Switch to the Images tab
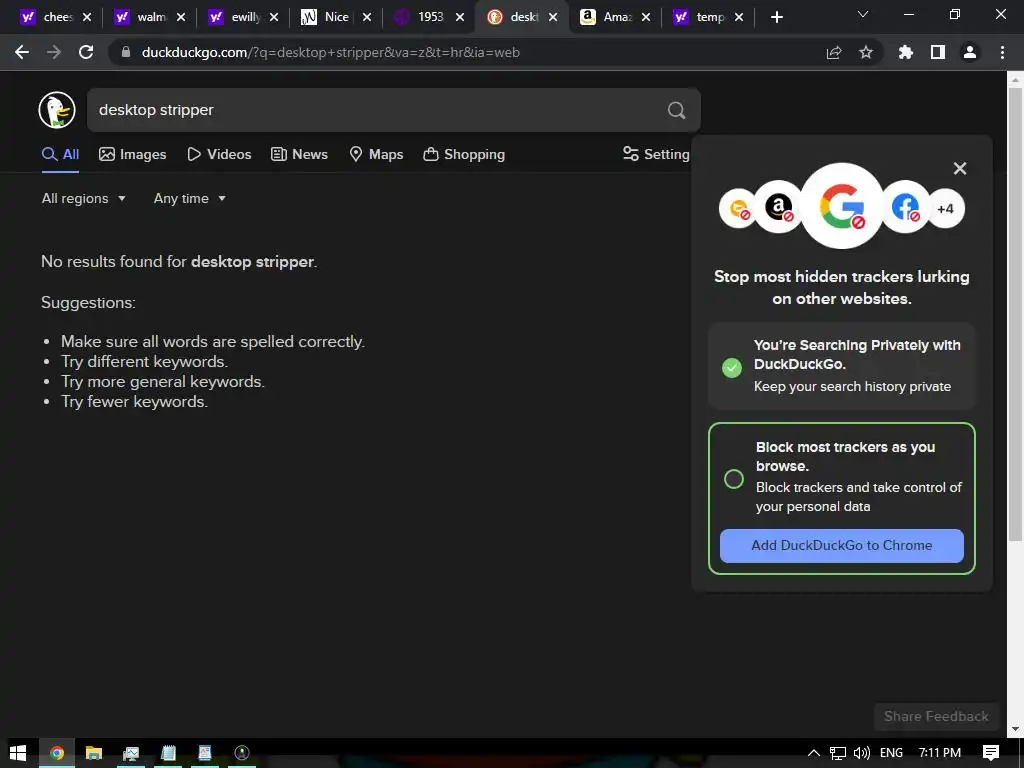This screenshot has height=768, width=1024. pyautogui.click(x=133, y=154)
